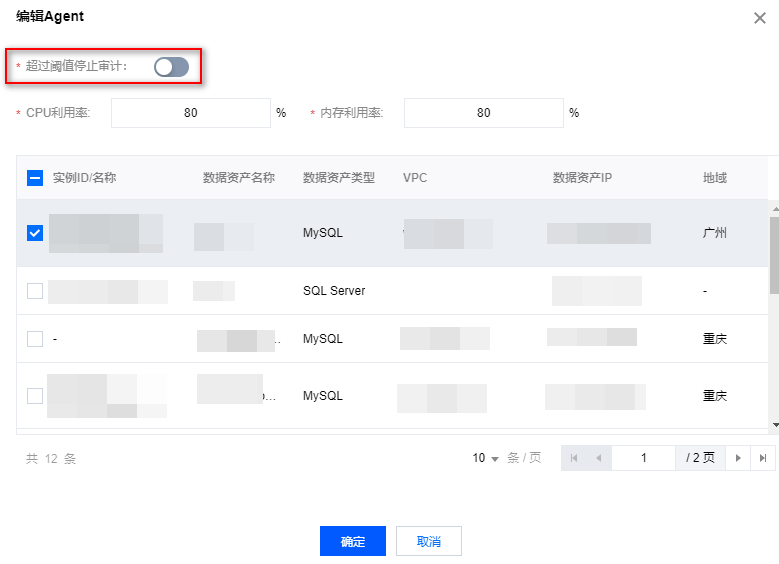The height and width of the screenshot is (564, 779).
Task: Jump to last page icon
Action: [763, 458]
